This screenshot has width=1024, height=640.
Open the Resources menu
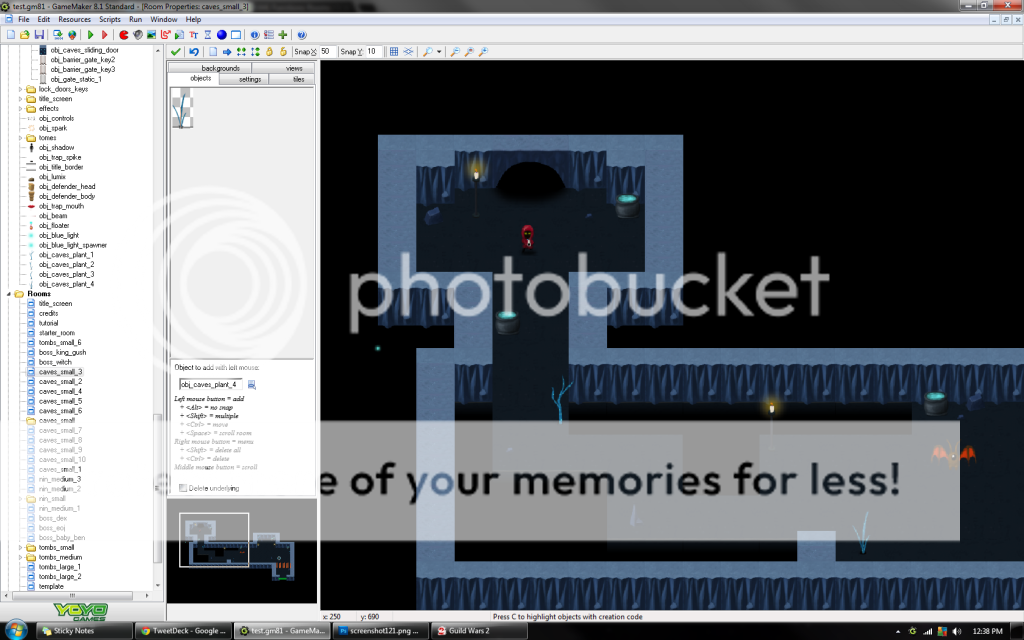[74, 19]
